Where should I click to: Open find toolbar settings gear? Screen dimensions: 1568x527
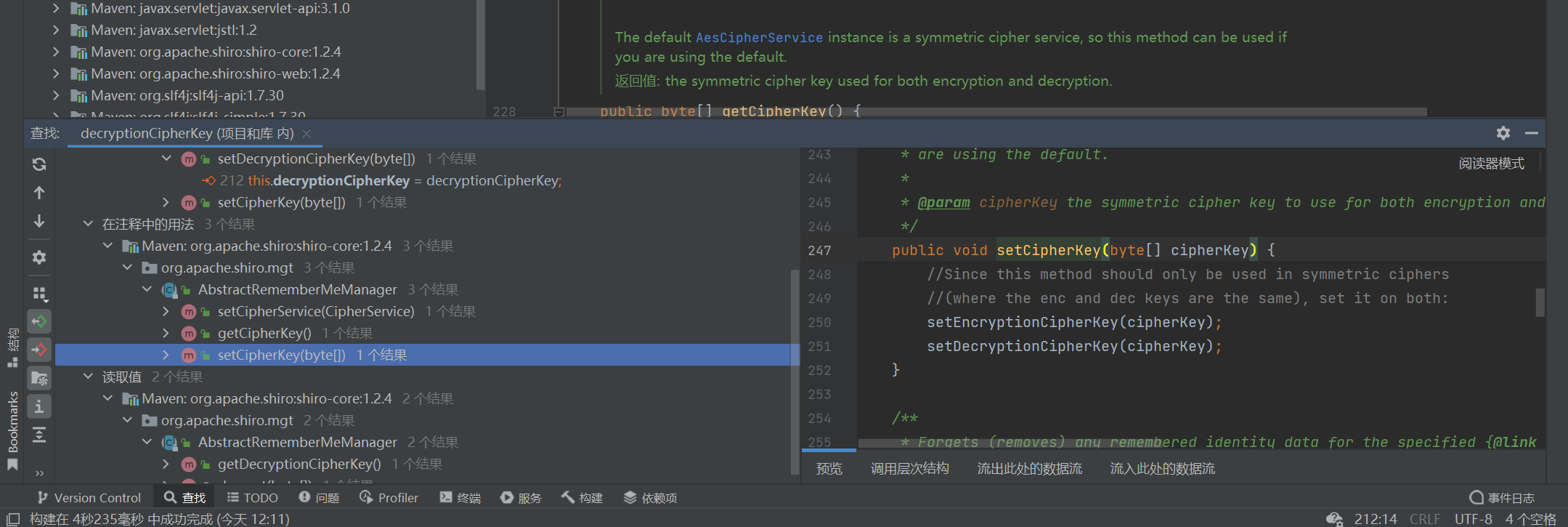coord(39,257)
